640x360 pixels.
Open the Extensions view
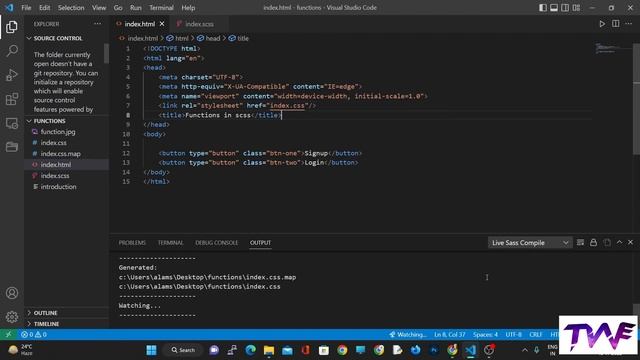click(12, 99)
